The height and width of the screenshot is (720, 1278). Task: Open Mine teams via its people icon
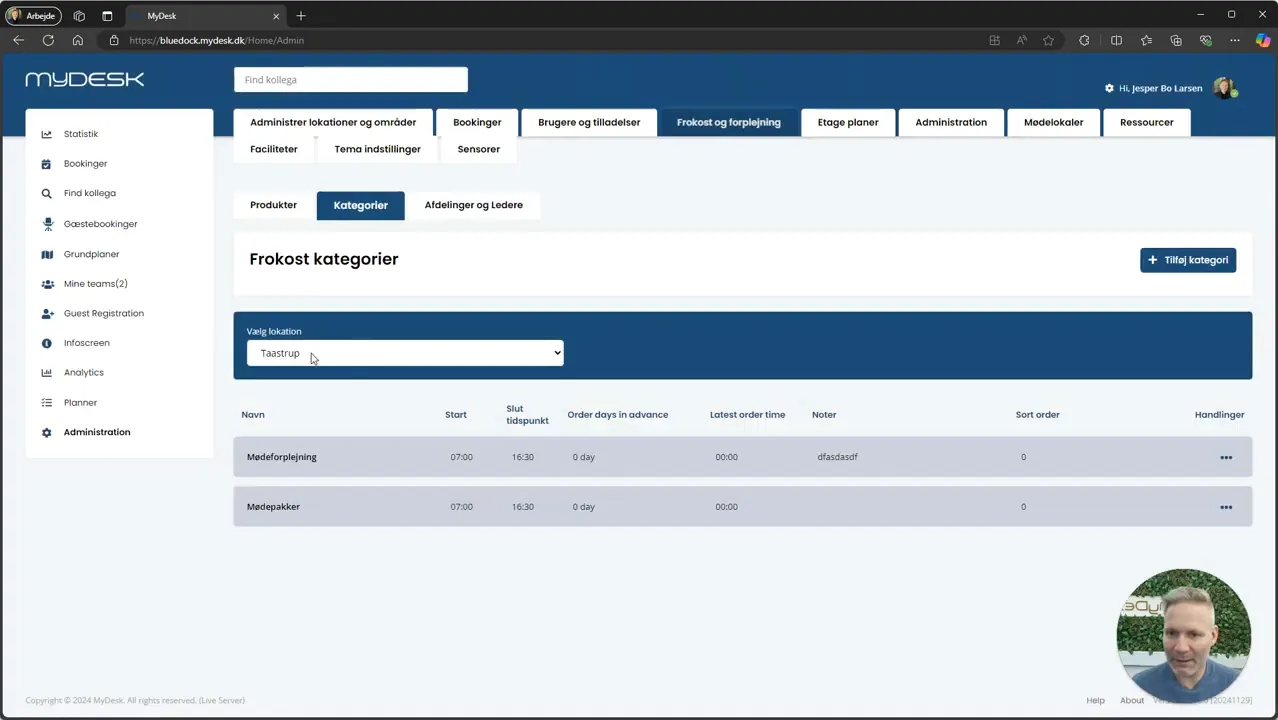point(47,284)
